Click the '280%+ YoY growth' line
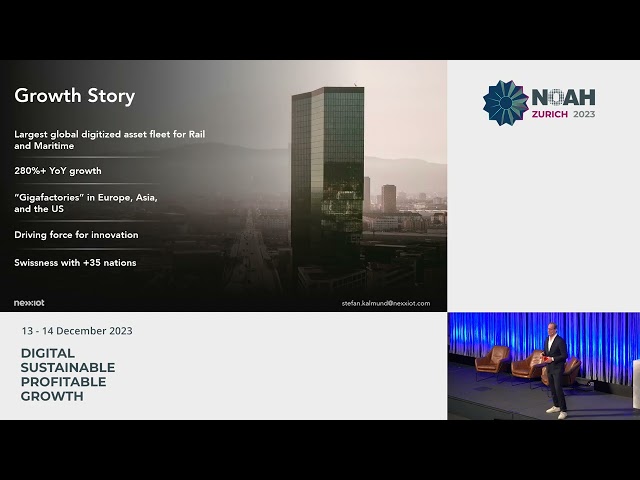This screenshot has width=640, height=480. pos(58,171)
